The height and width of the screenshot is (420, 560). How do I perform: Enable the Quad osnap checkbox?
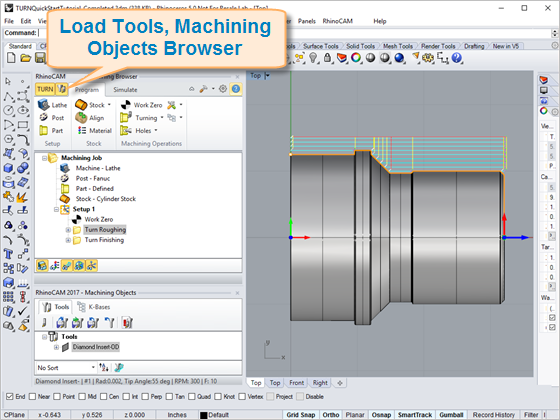coord(192,396)
